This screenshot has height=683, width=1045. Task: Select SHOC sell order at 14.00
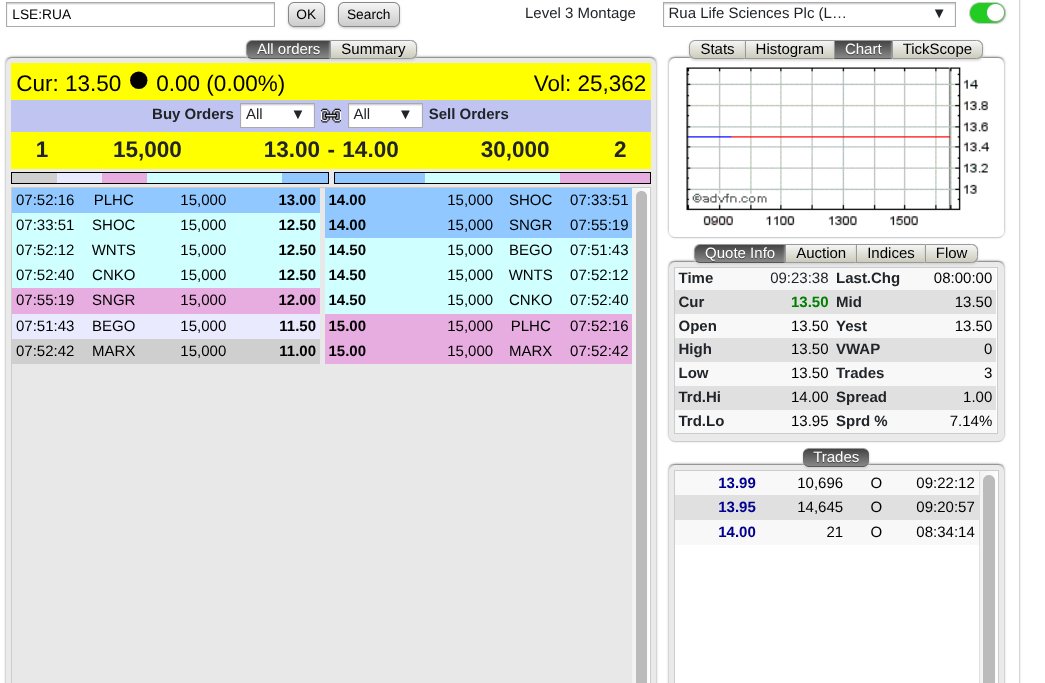[479, 200]
